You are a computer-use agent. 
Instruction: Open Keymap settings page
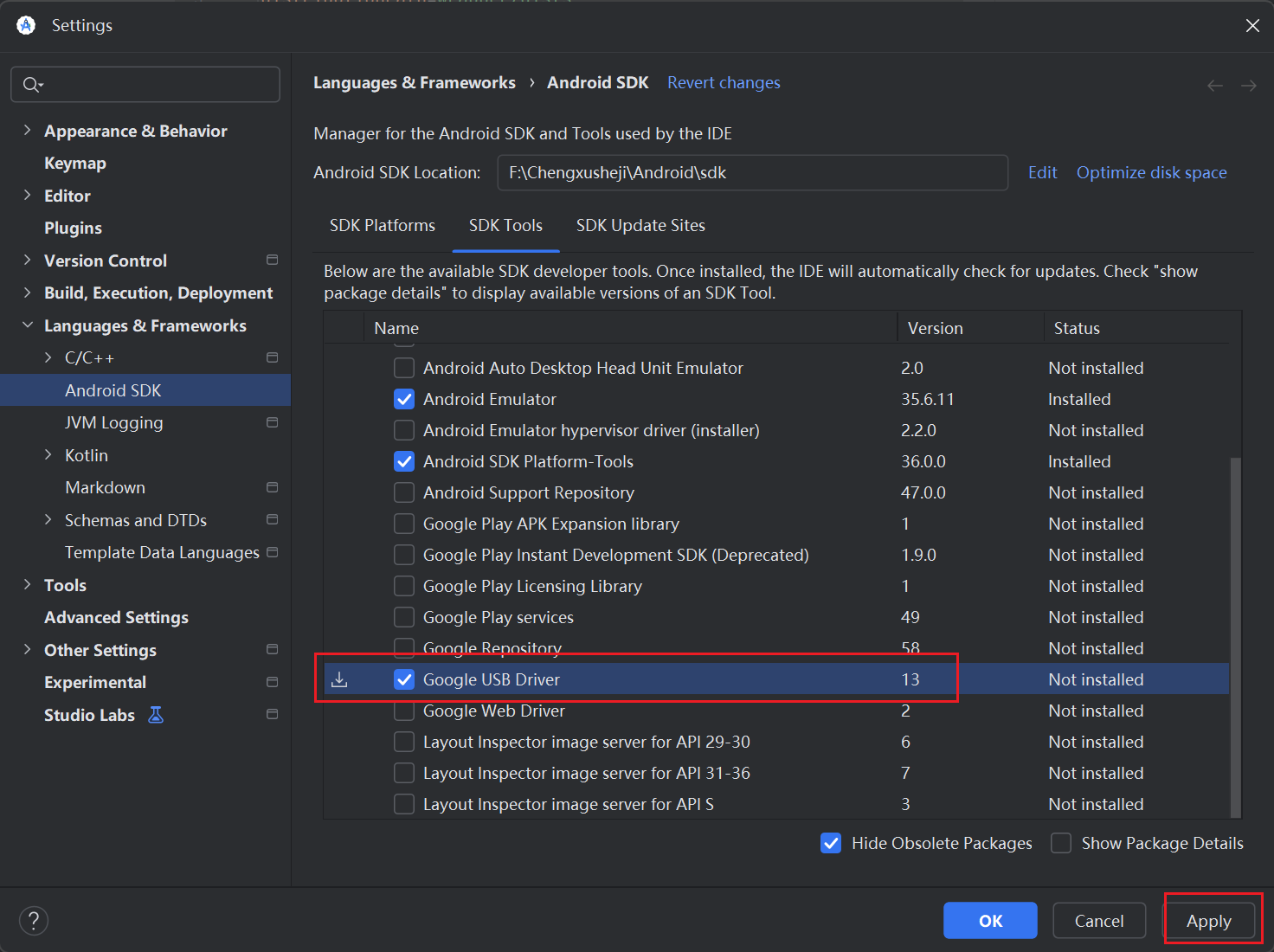click(x=75, y=163)
